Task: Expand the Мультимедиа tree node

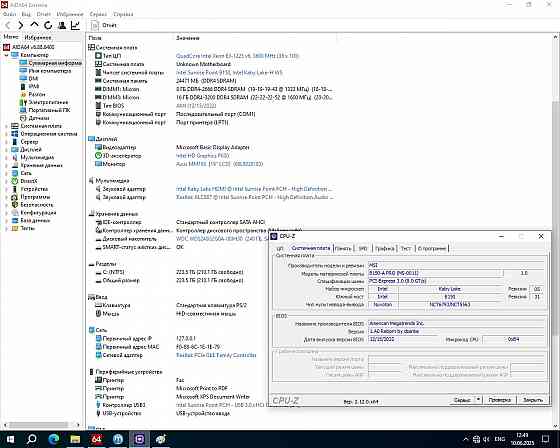Action: (6, 158)
